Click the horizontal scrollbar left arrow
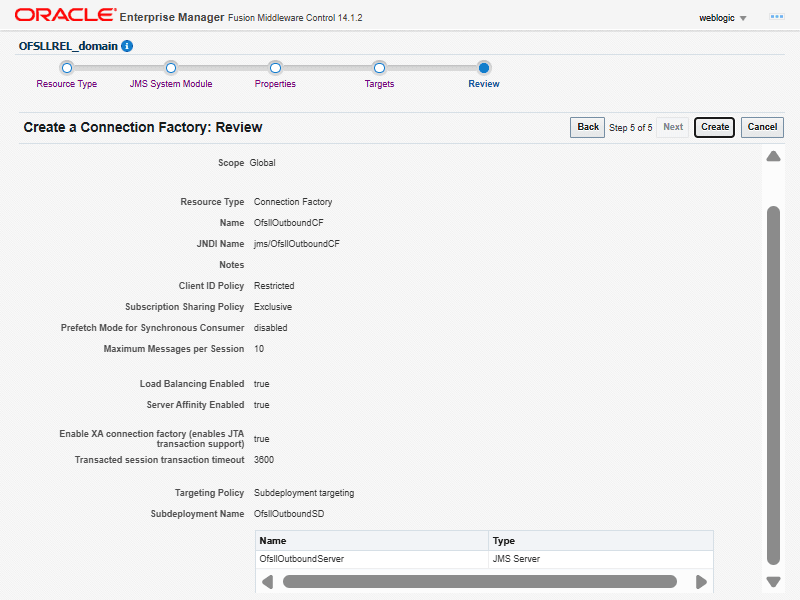The image size is (800, 600). [x=267, y=582]
